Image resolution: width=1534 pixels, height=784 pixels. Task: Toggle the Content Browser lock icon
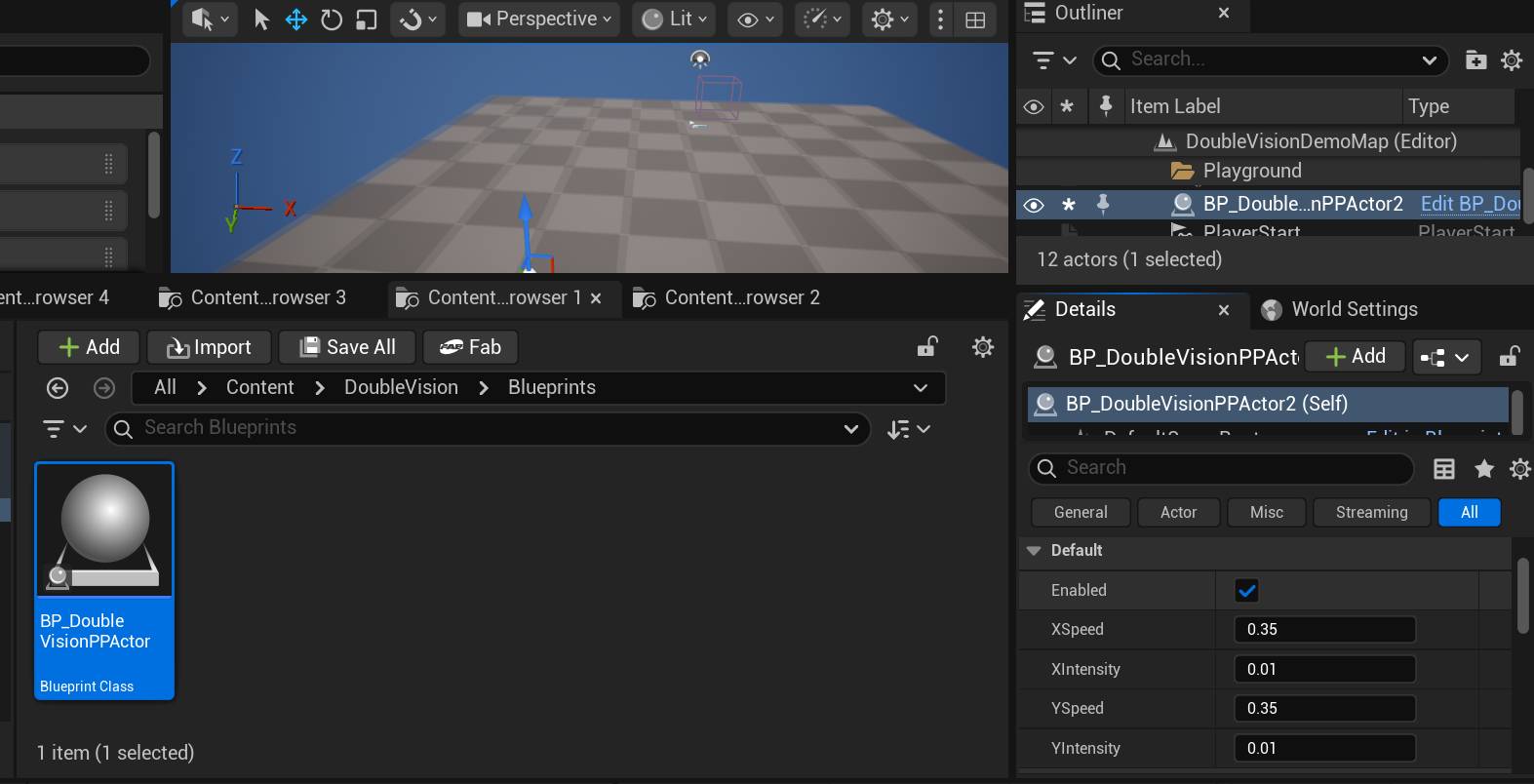click(927, 347)
